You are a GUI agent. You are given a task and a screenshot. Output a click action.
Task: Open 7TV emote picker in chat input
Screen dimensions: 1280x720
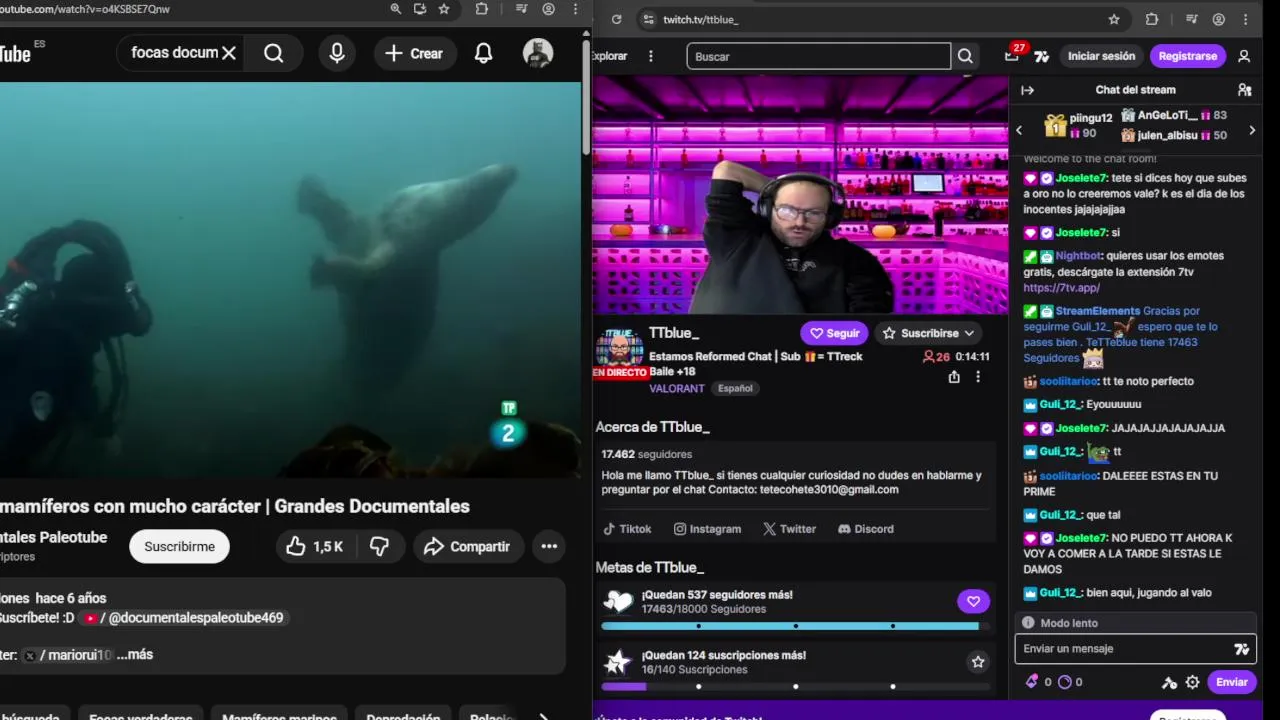(x=1242, y=649)
